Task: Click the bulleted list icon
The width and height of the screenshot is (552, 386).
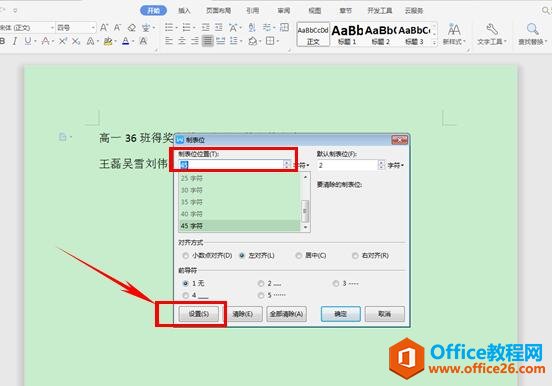Action: pyautogui.click(x=169, y=27)
